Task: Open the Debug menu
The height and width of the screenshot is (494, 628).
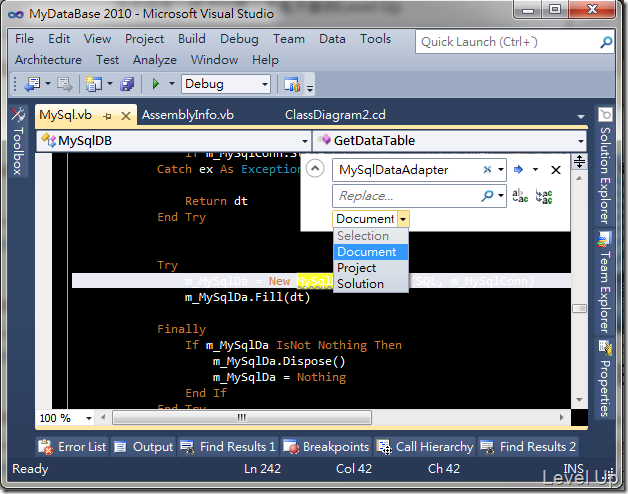Action: pyautogui.click(x=239, y=39)
